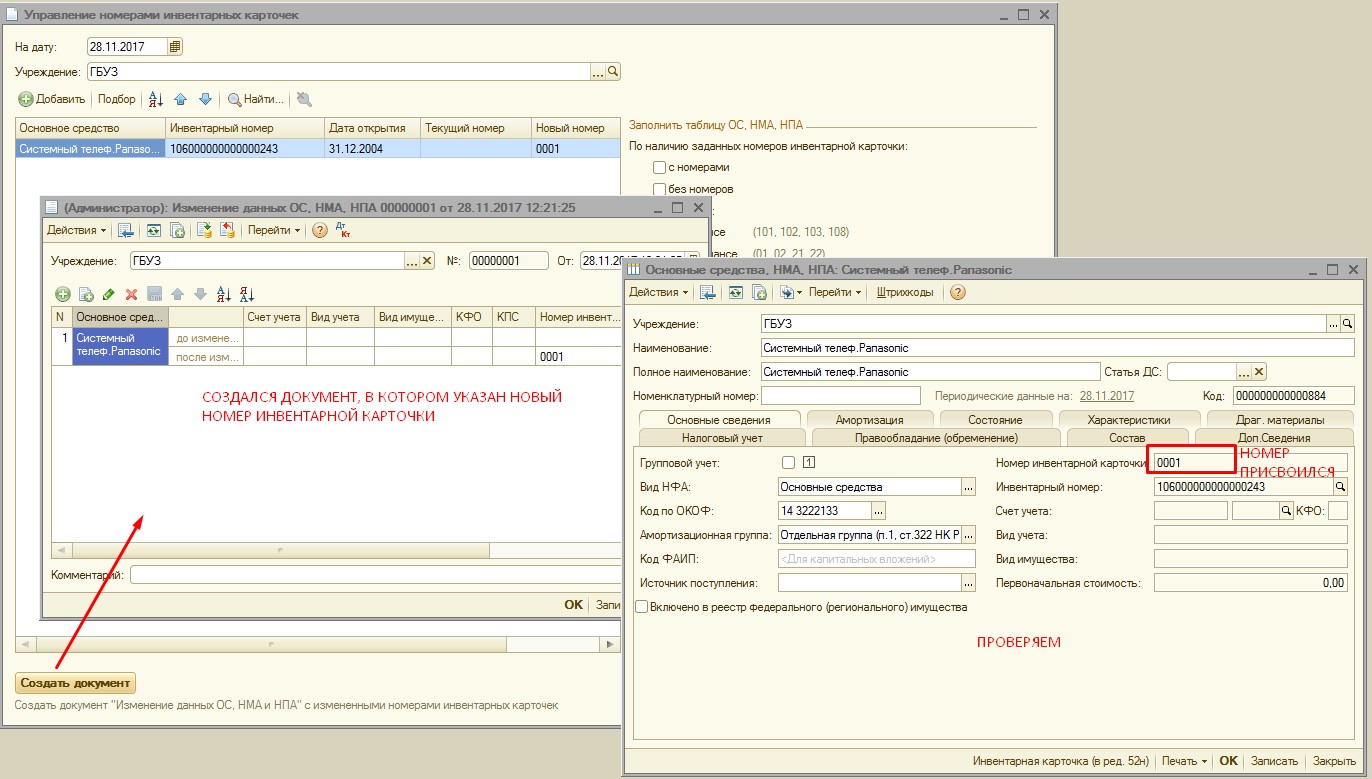Switch to the Амортизация tab

pos(869,420)
